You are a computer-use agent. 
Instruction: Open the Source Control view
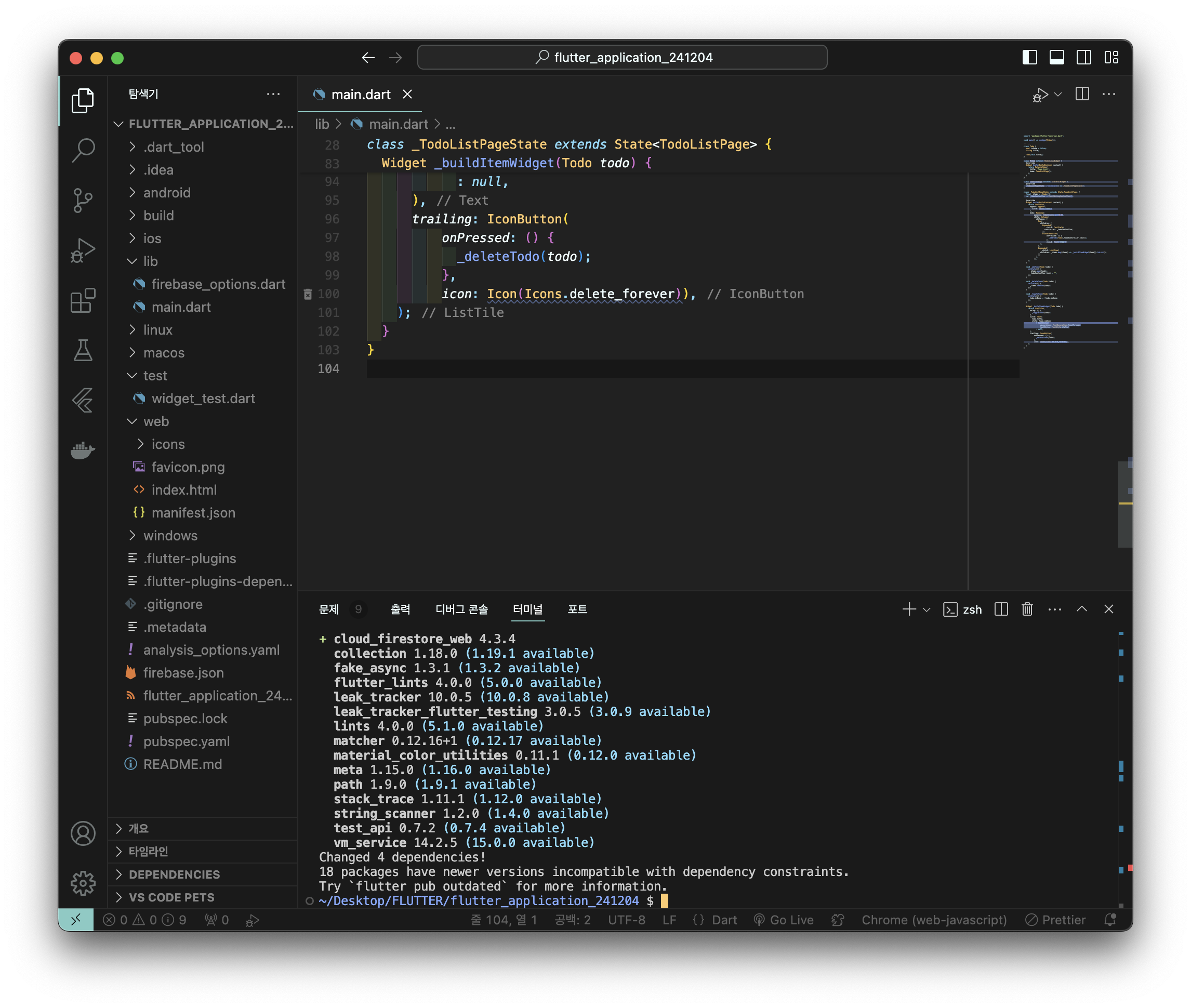(x=83, y=200)
